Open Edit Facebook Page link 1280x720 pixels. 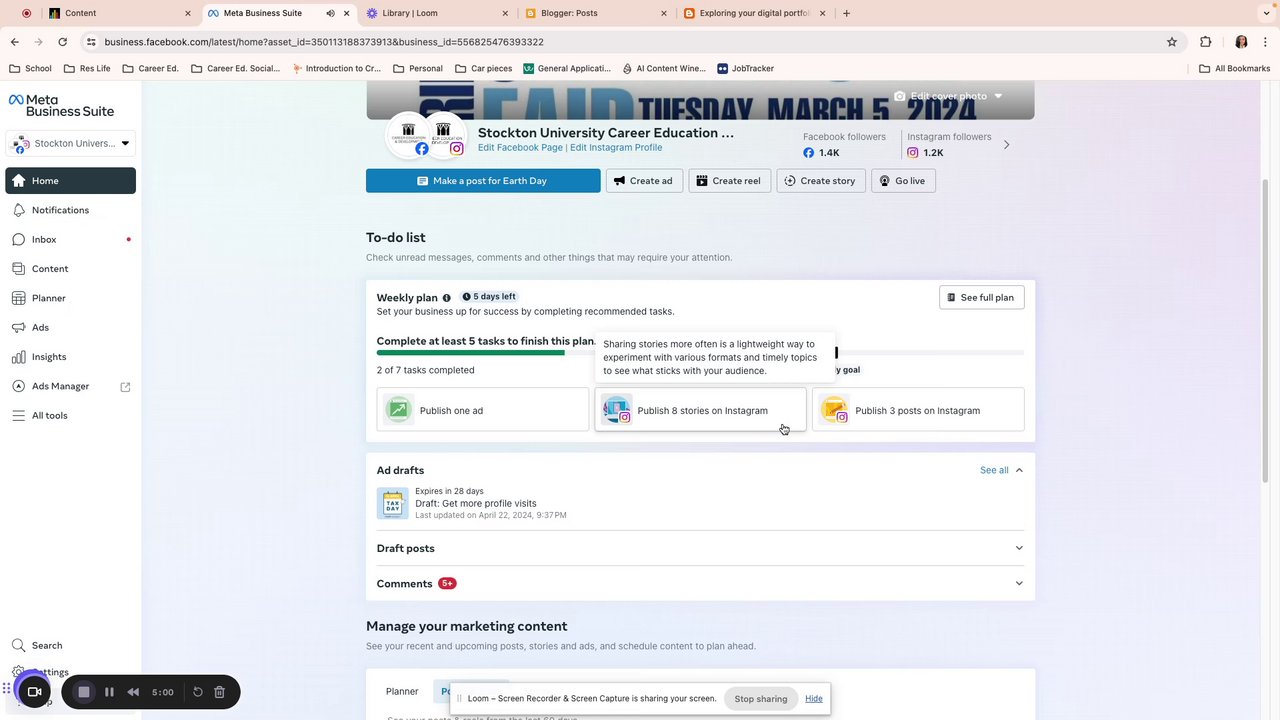tap(520, 148)
